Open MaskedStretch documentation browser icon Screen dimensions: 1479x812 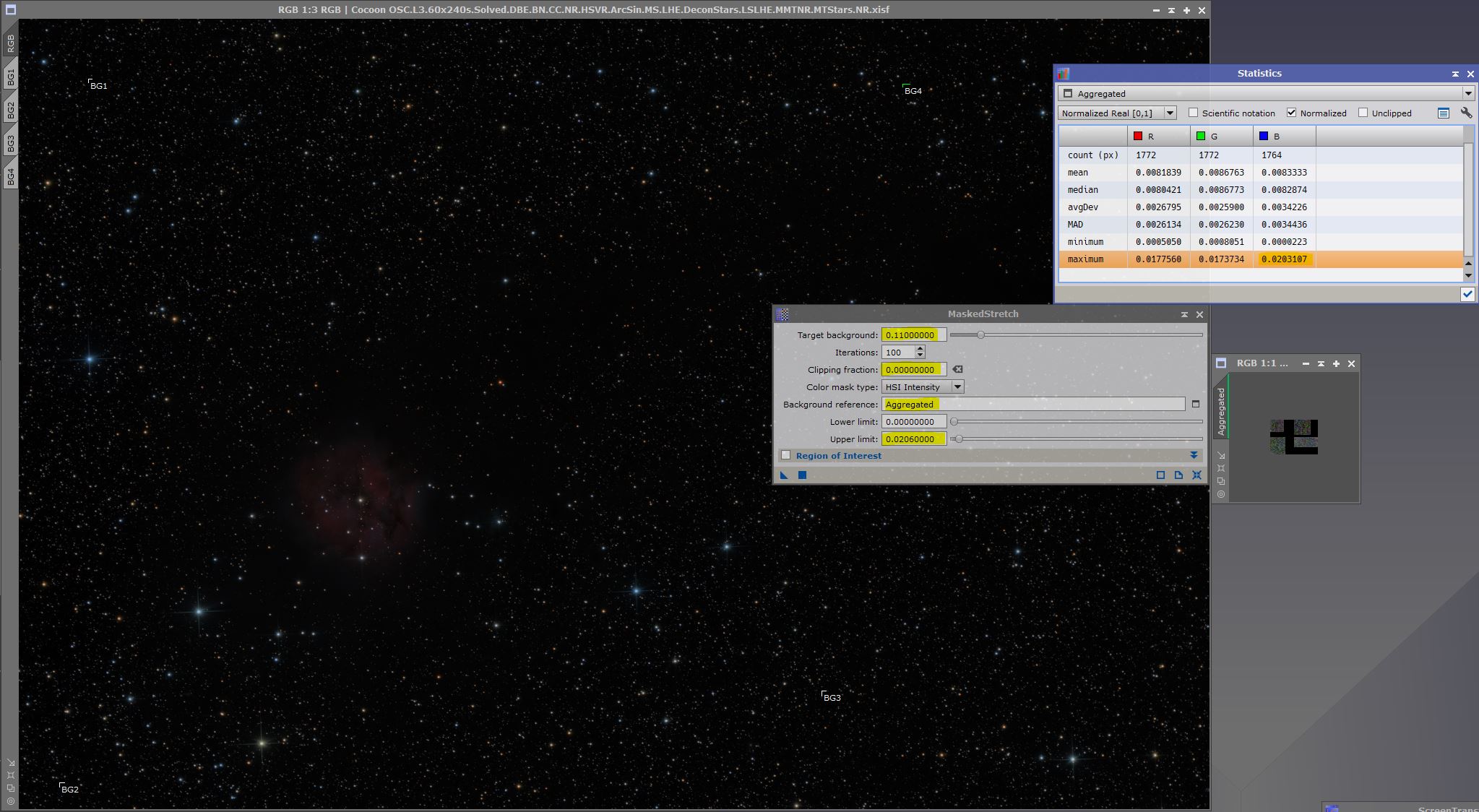(x=1178, y=475)
